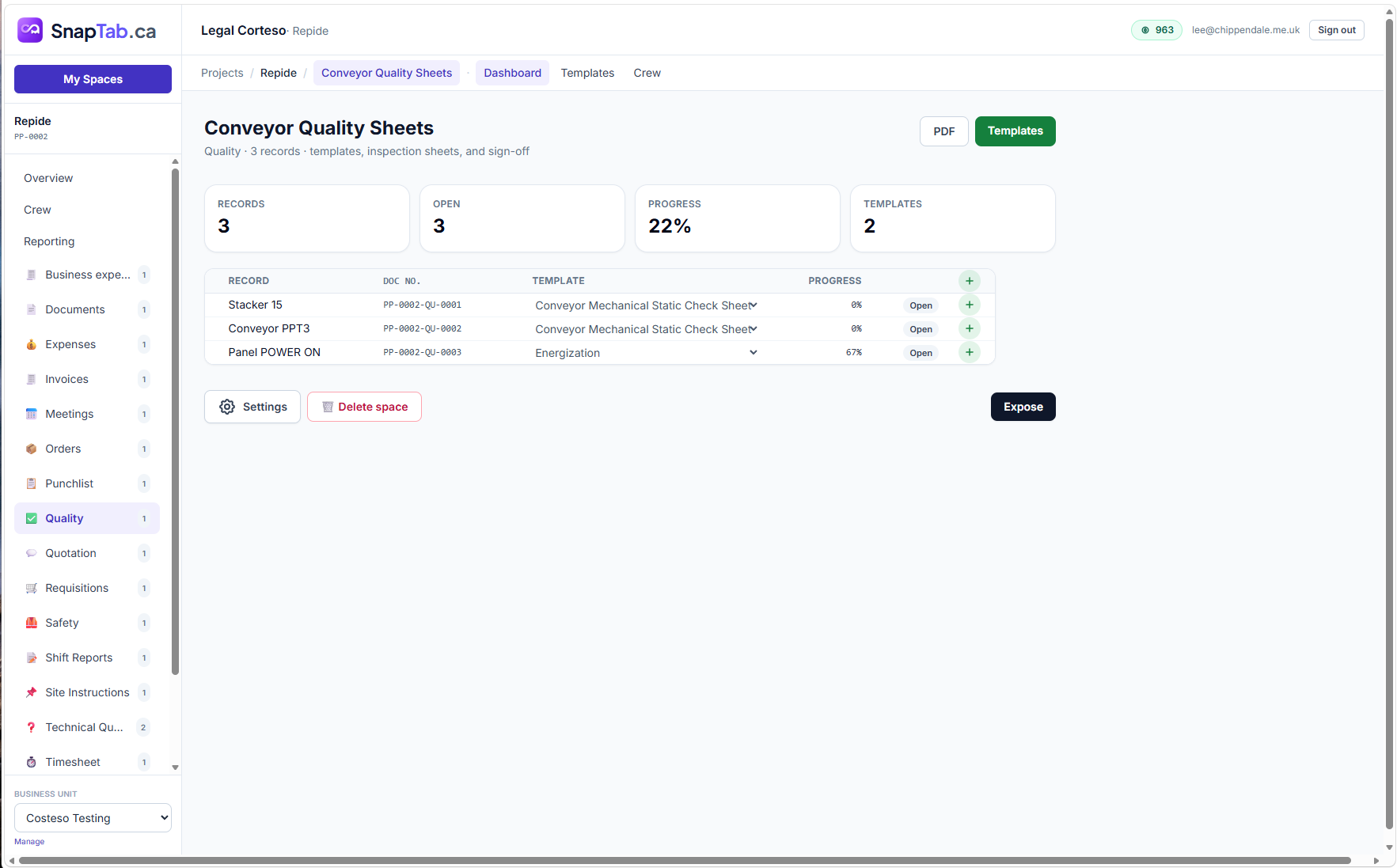This screenshot has width=1397, height=868.
Task: Open Overview in the sidebar
Action: point(48,178)
